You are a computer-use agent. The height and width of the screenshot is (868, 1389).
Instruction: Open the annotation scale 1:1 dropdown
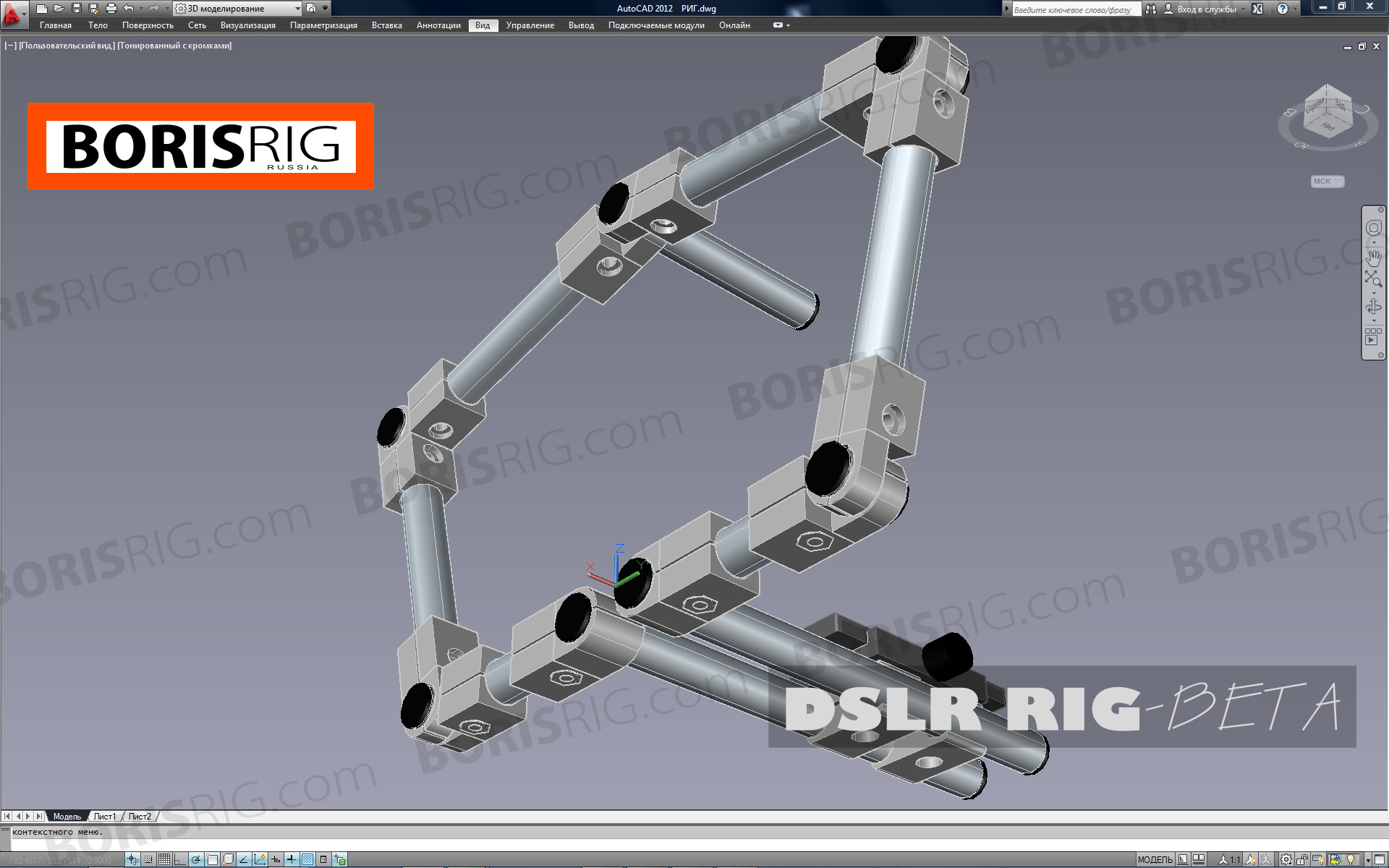click(x=1229, y=859)
